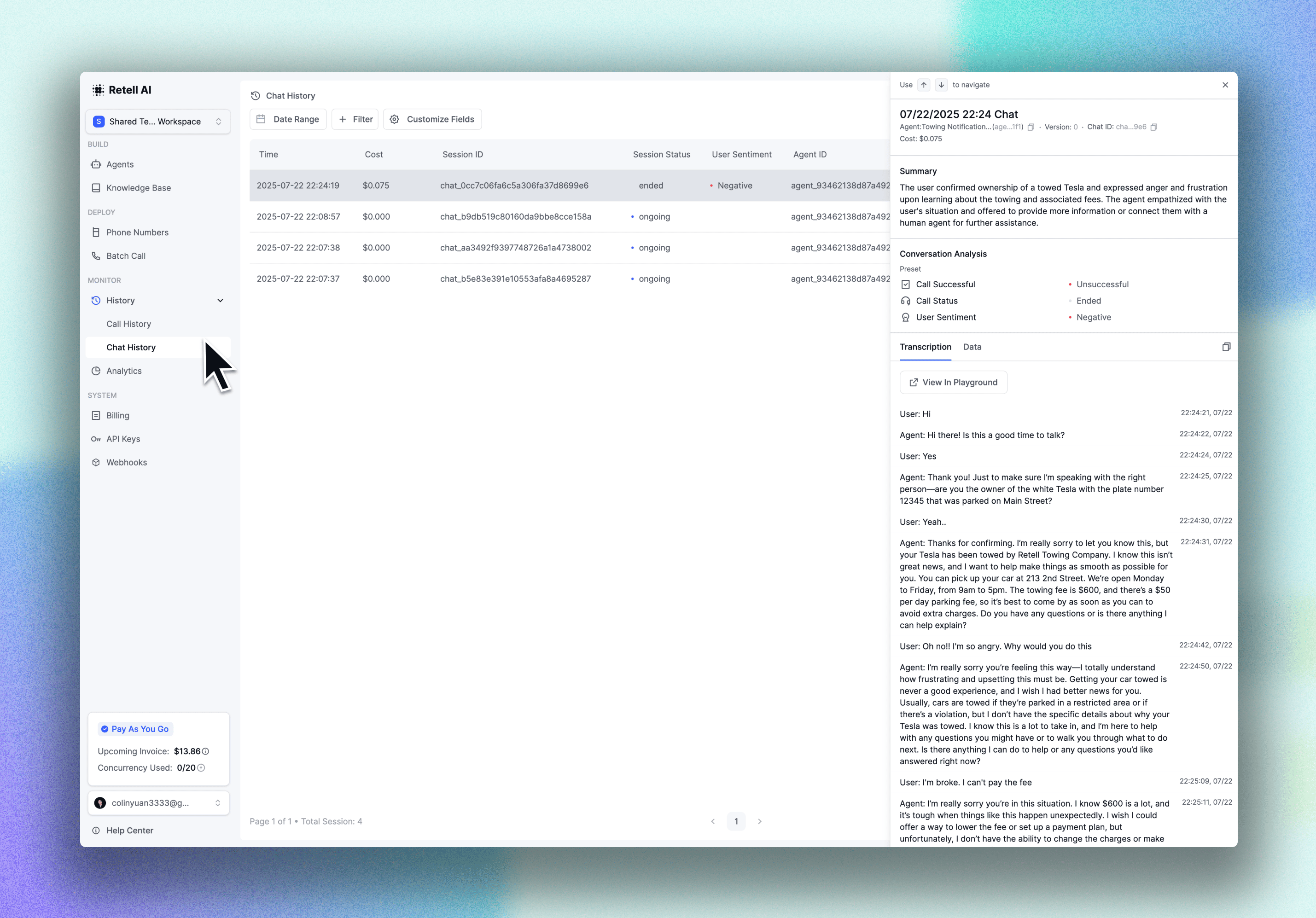Click View In Playground button
The image size is (1316, 918).
(x=953, y=383)
